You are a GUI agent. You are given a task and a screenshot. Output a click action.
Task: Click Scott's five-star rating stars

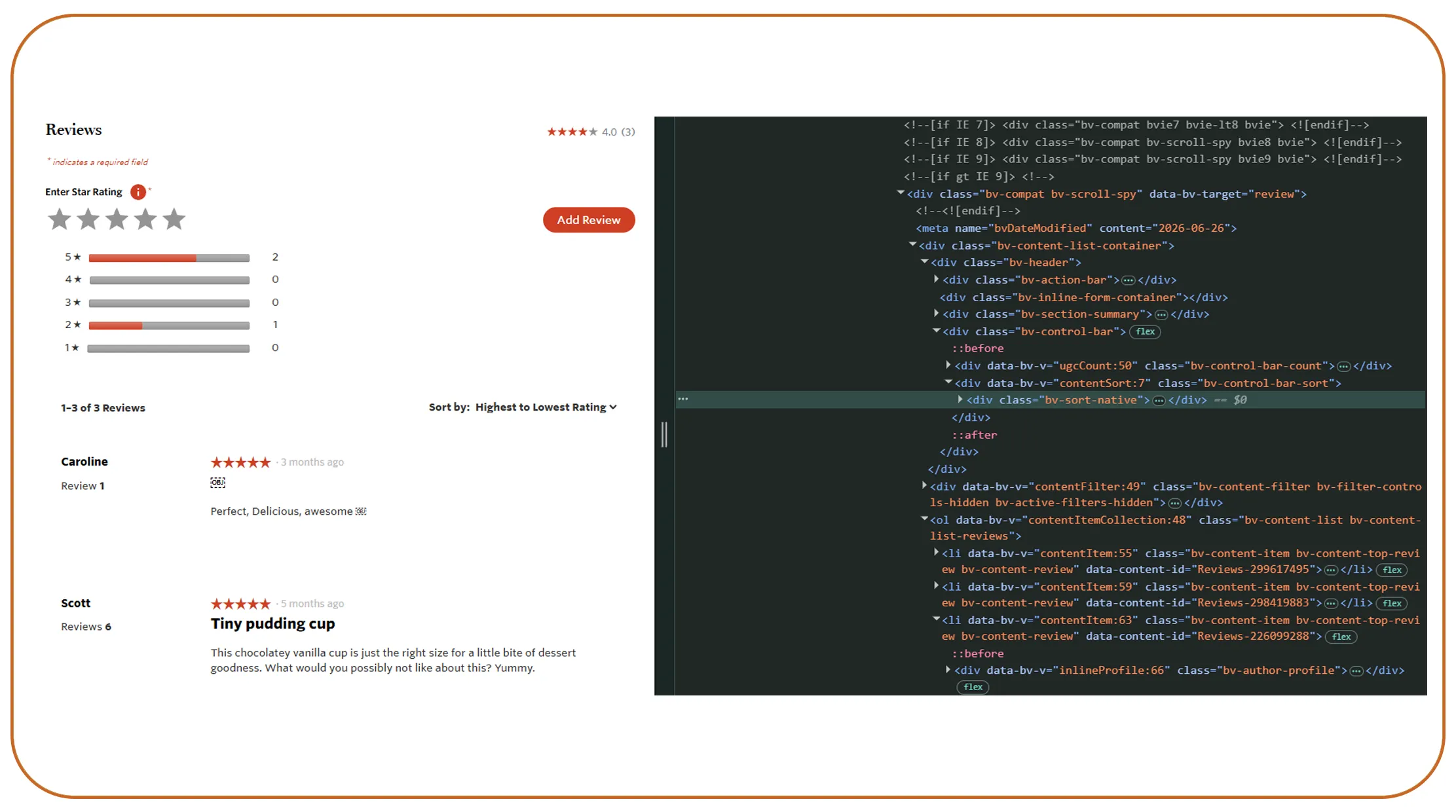(240, 604)
